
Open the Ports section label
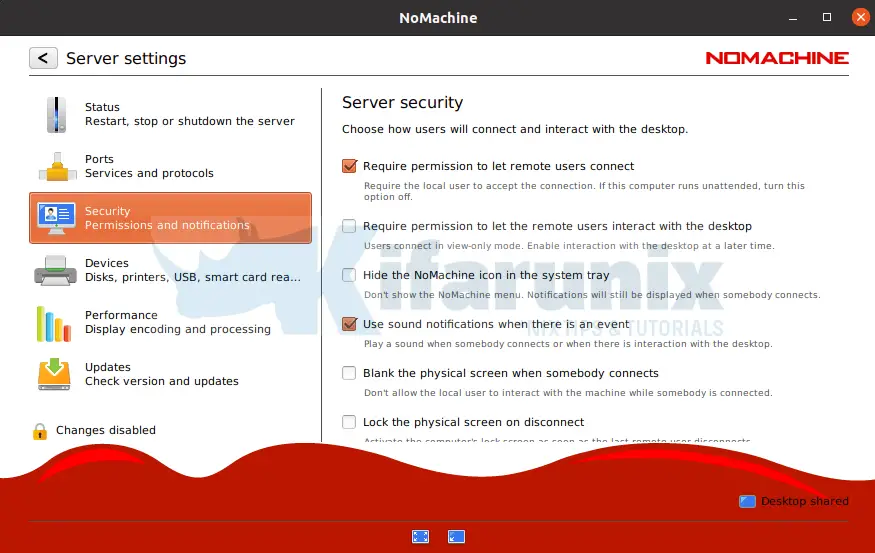[x=99, y=159]
